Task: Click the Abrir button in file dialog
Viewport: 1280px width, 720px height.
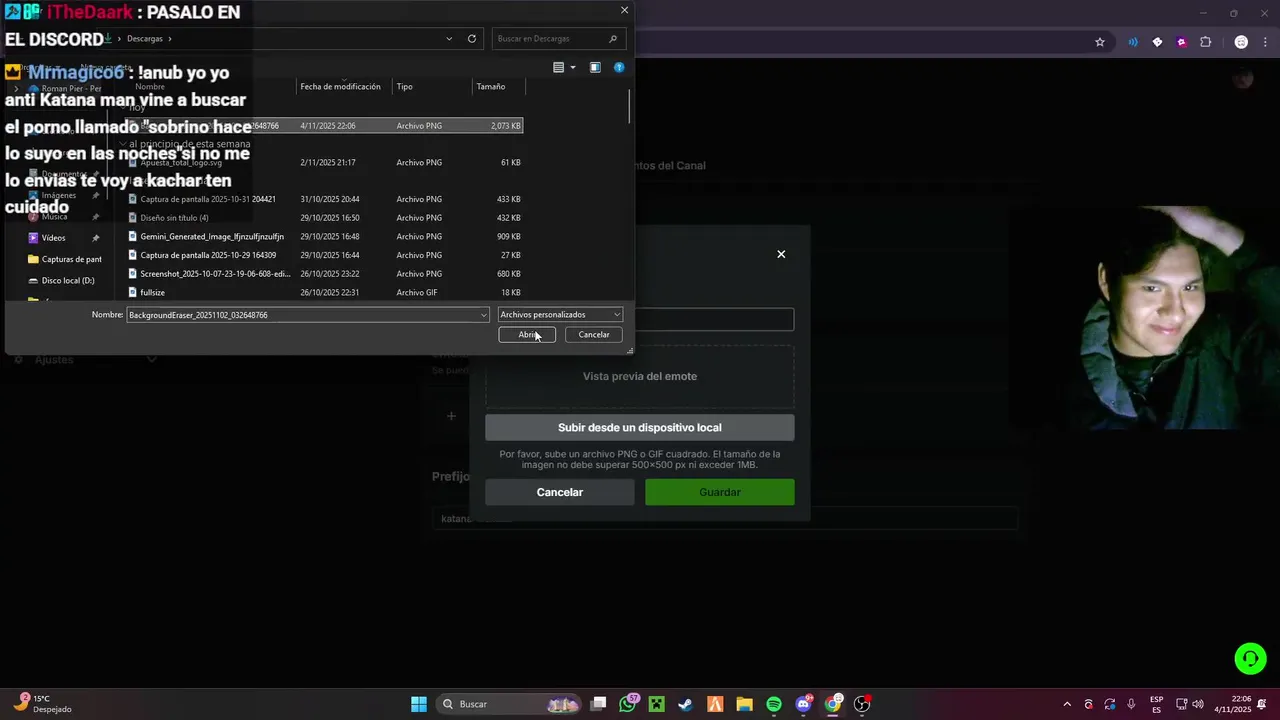Action: [527, 335]
